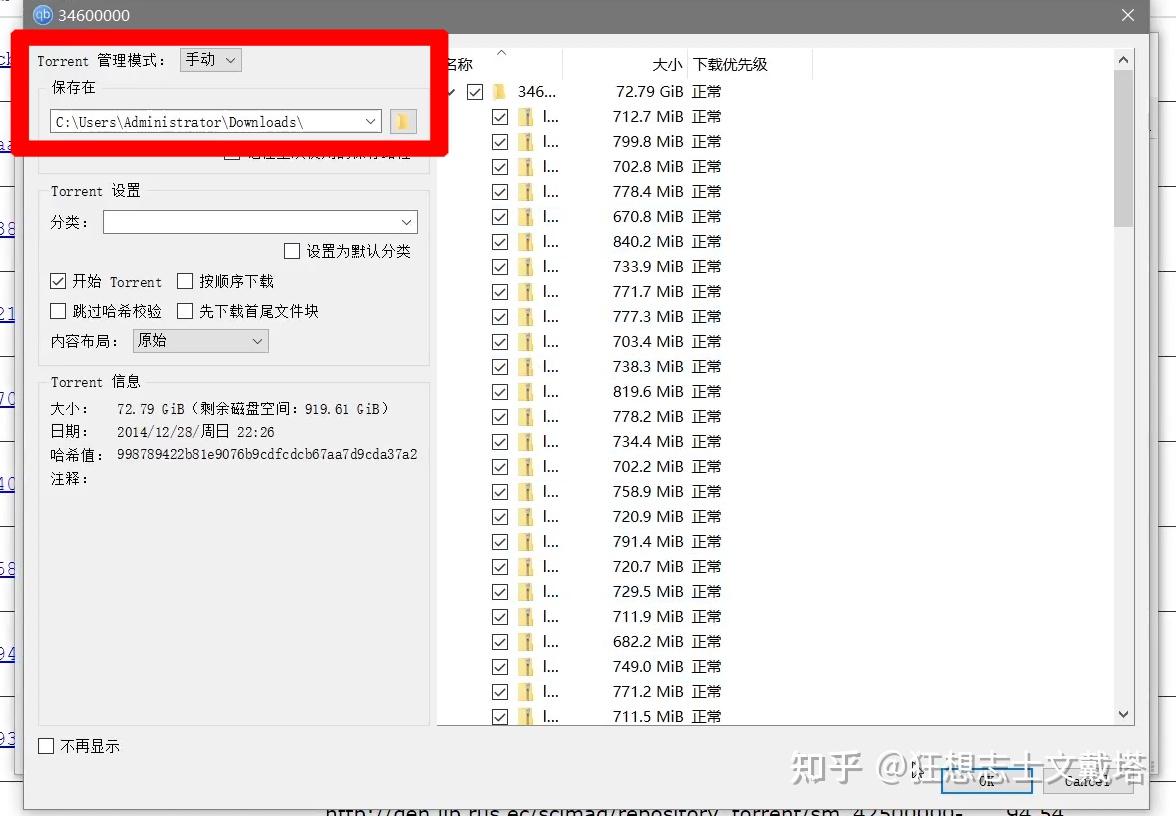Screen dimensions: 1176x816
Task: Click the archive icon in the 670.8 MiB row
Action: 526,217
